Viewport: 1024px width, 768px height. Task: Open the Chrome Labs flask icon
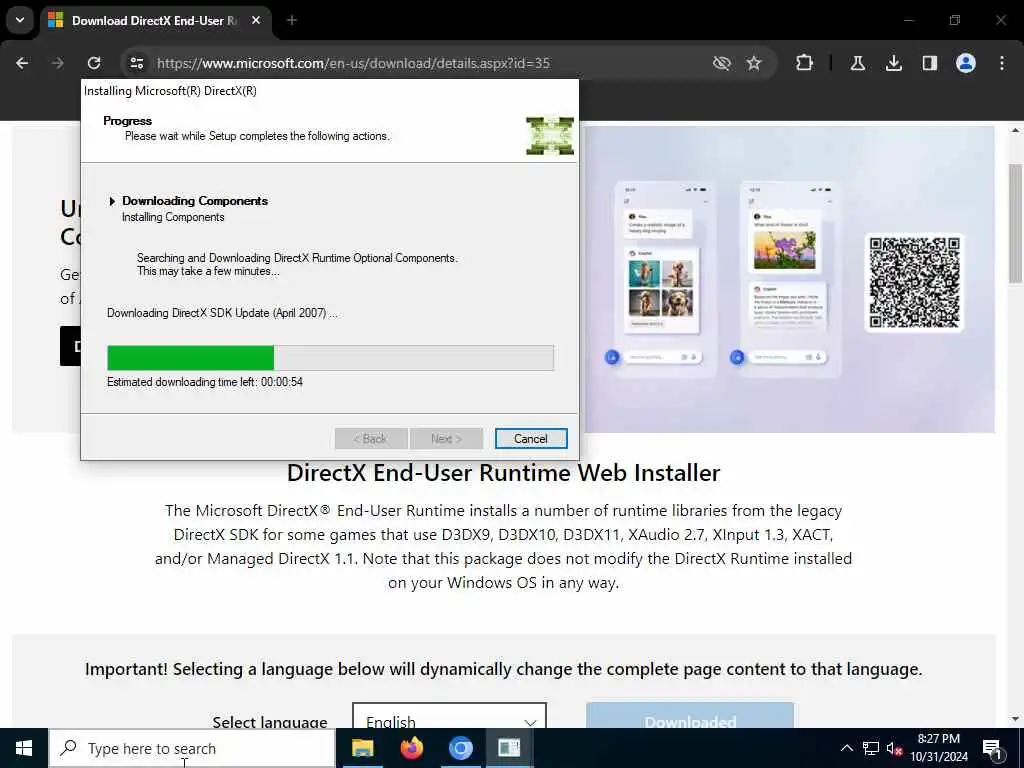pos(858,63)
